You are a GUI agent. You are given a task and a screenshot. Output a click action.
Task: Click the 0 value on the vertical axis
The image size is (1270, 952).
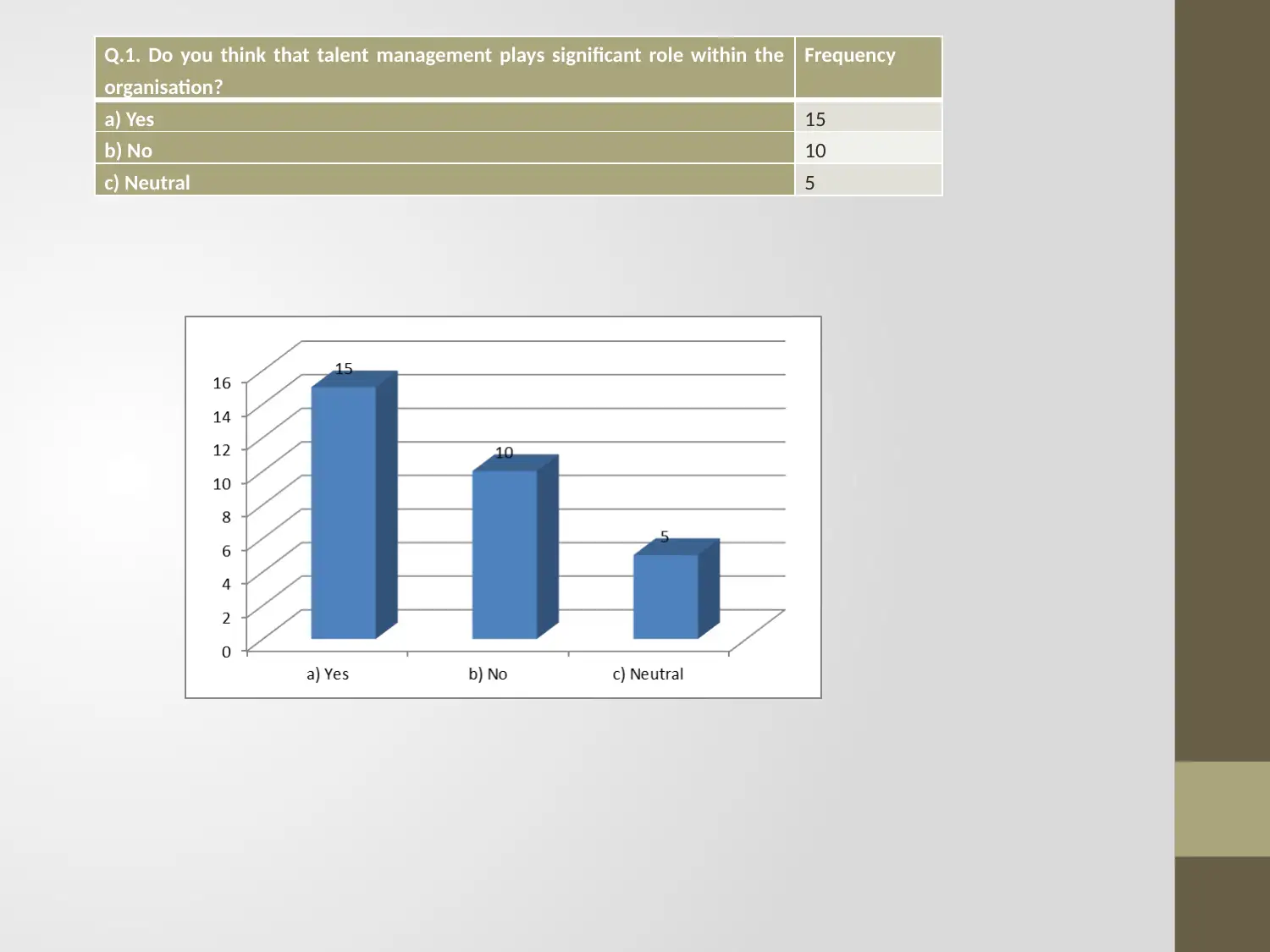click(x=226, y=652)
